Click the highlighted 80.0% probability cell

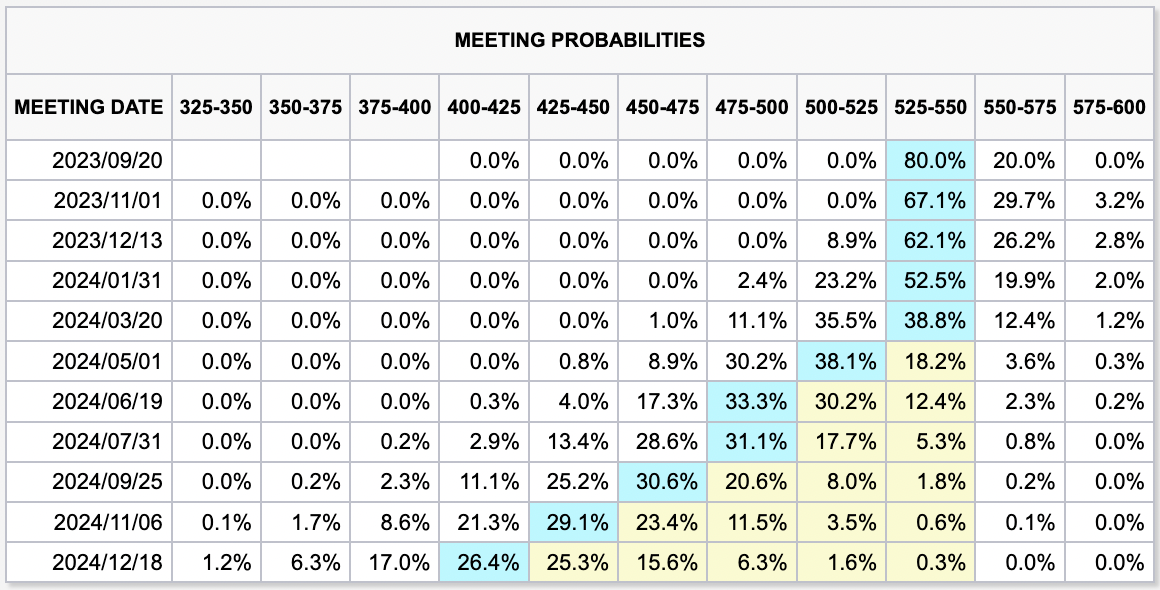931,160
